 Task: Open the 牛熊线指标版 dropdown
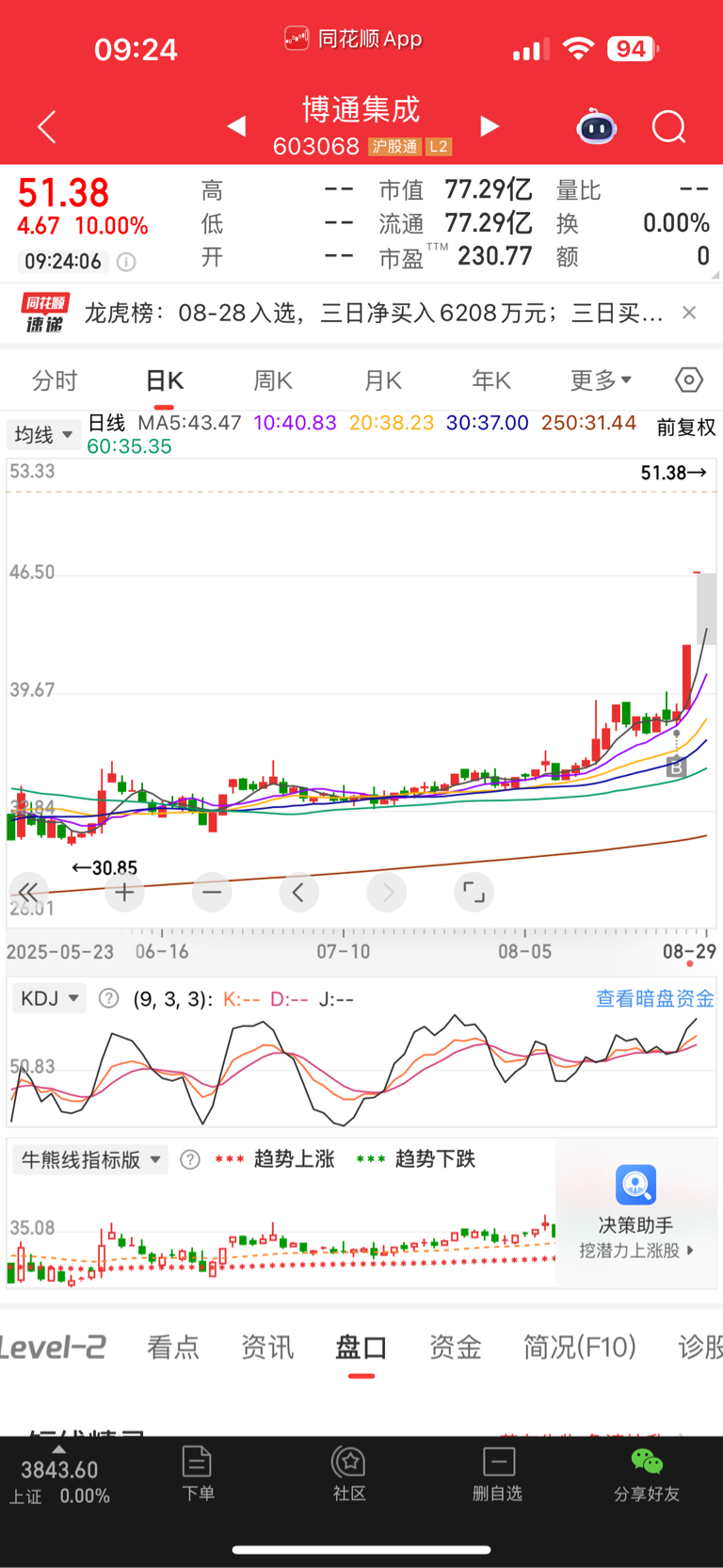90,1159
